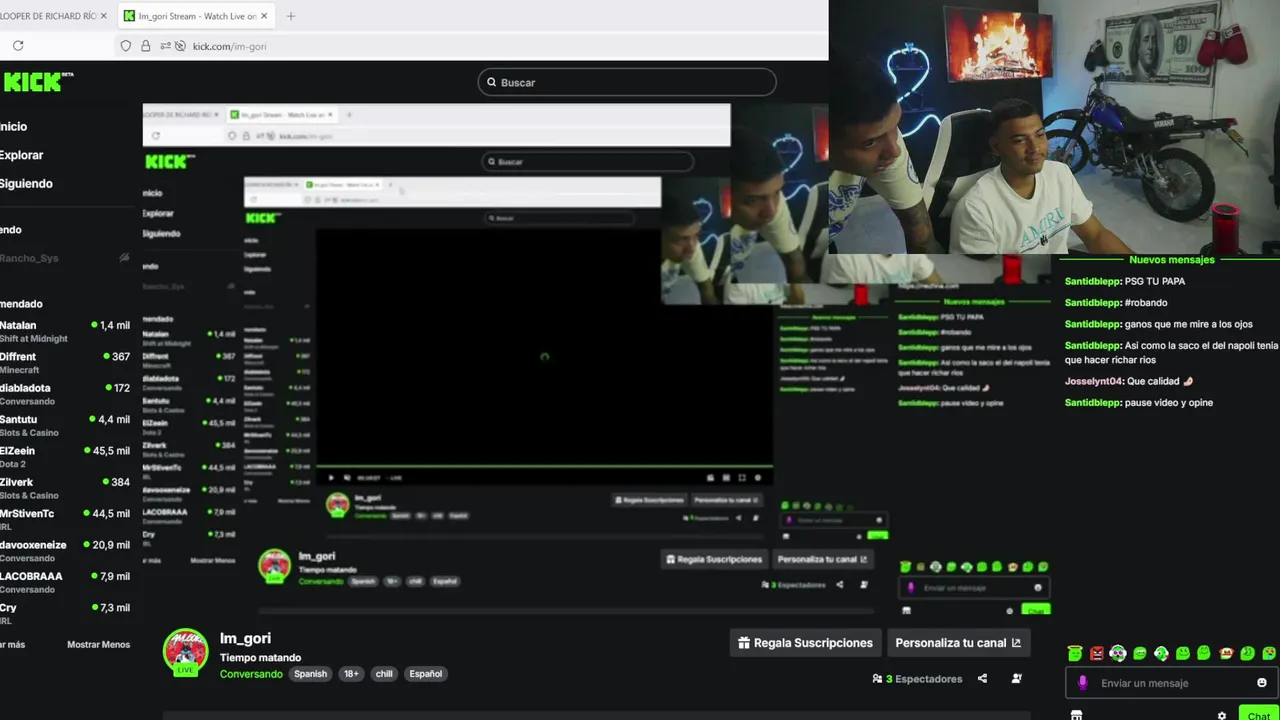This screenshot has height=720, width=1280.
Task: Open the shield tracking protection icon
Action: [x=125, y=46]
